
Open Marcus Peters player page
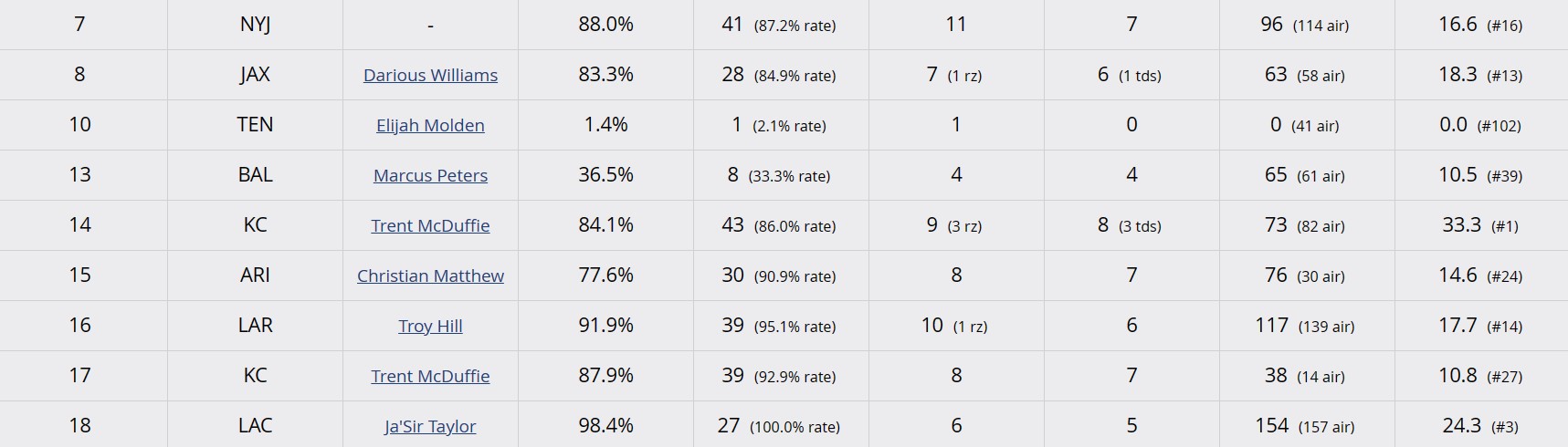pos(430,176)
